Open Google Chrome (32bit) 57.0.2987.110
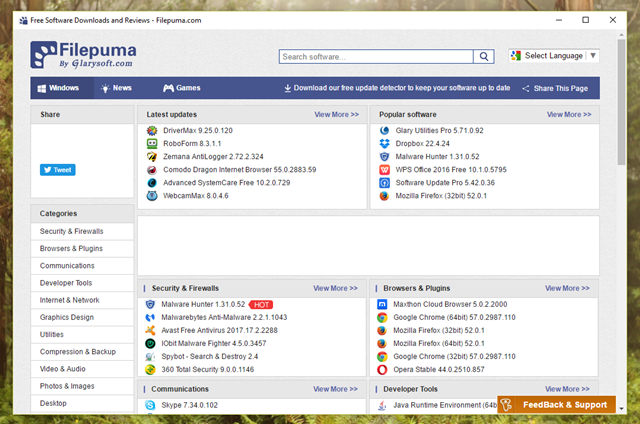The image size is (640, 424). click(x=454, y=357)
